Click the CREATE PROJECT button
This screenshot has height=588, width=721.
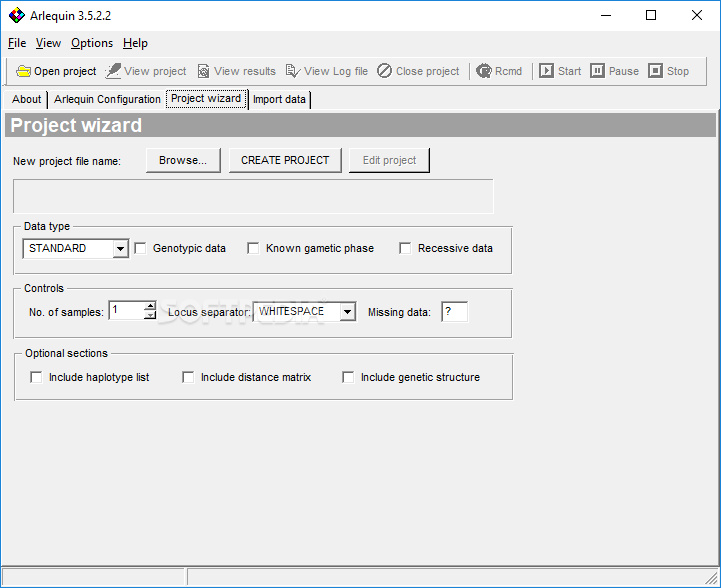(285, 160)
